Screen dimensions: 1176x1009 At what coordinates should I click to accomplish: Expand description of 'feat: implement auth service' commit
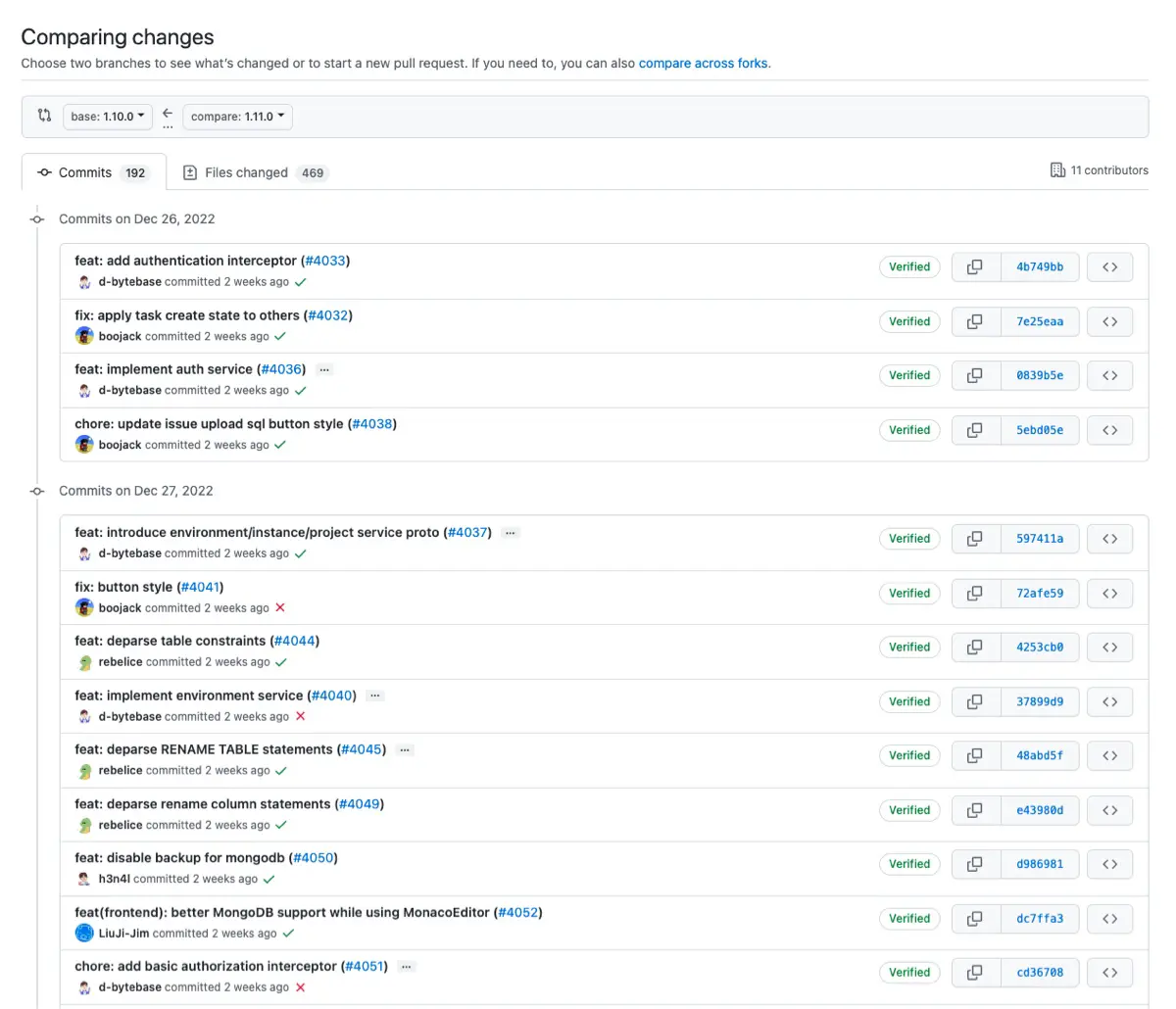[323, 369]
